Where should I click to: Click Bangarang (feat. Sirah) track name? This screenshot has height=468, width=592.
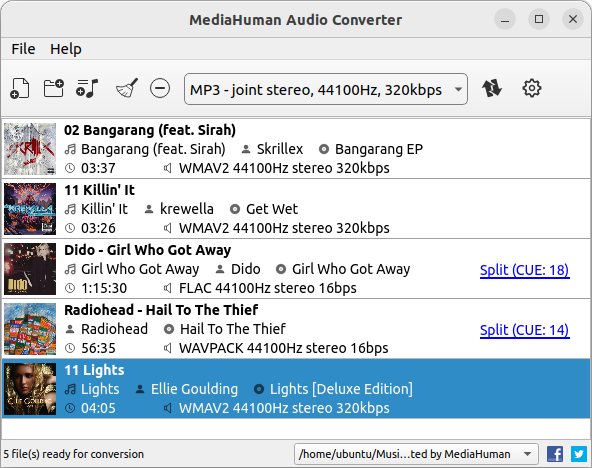coord(153,149)
